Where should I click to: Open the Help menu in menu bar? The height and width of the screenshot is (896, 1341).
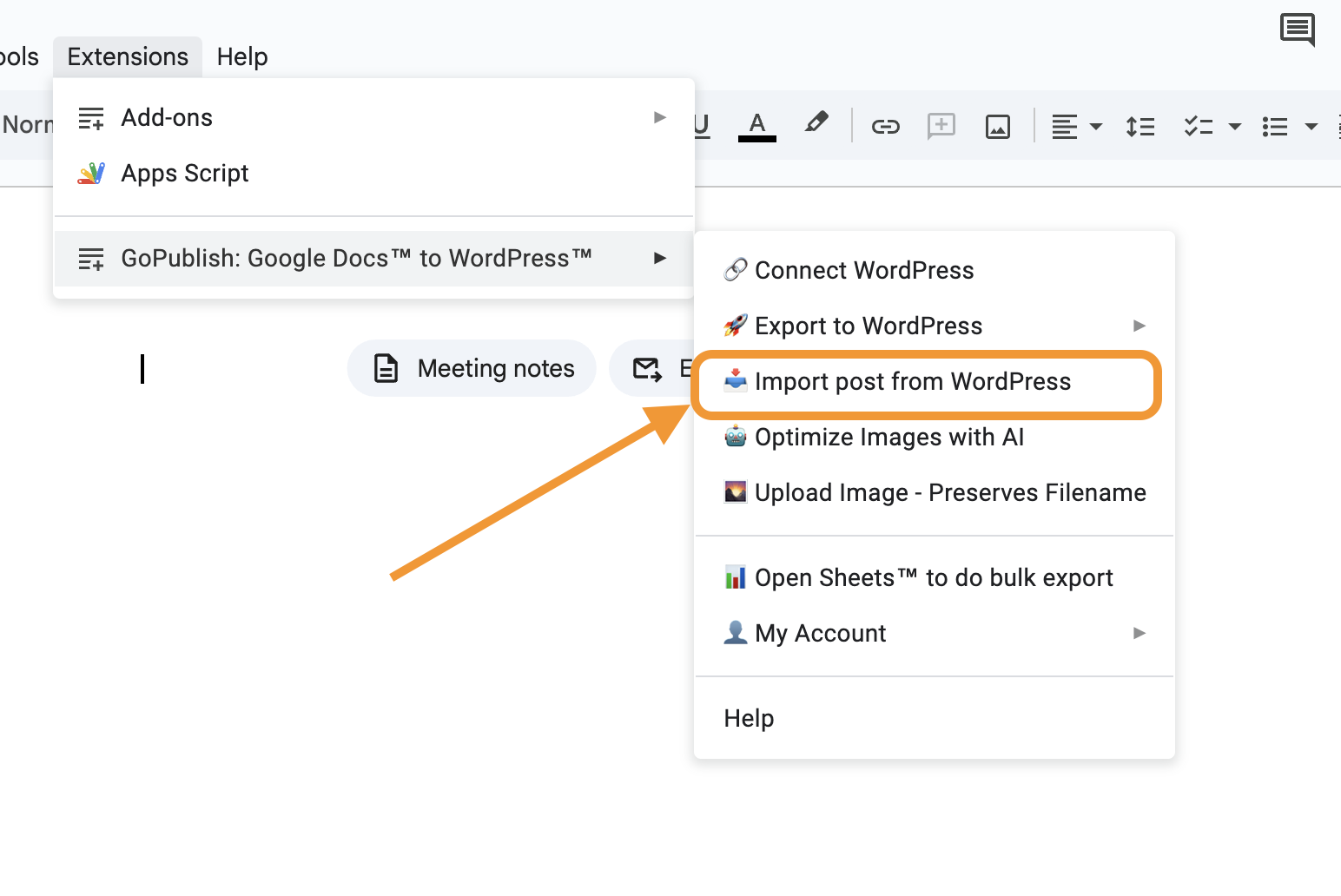click(x=242, y=57)
